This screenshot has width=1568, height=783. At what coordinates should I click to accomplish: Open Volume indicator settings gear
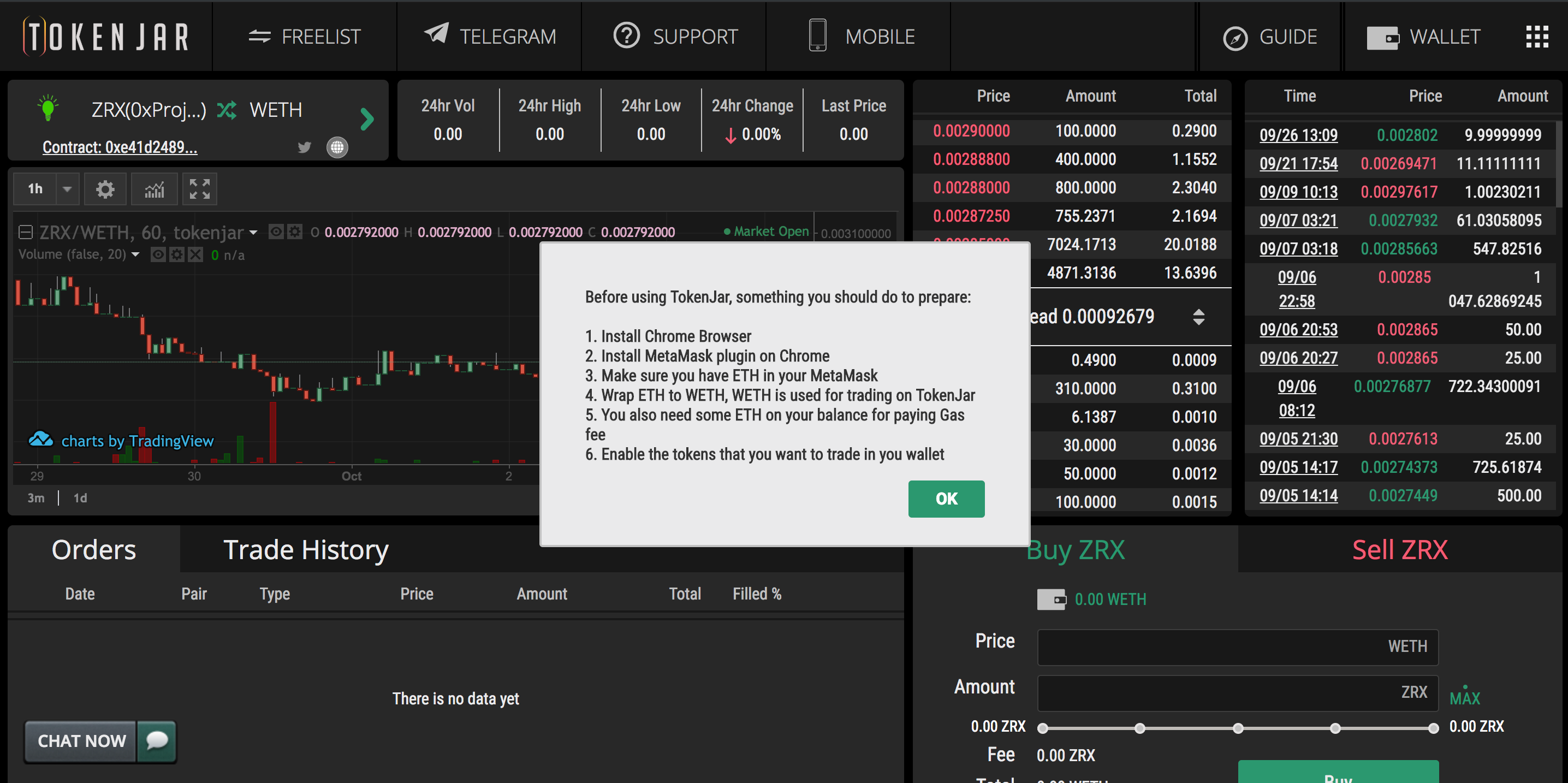(176, 254)
